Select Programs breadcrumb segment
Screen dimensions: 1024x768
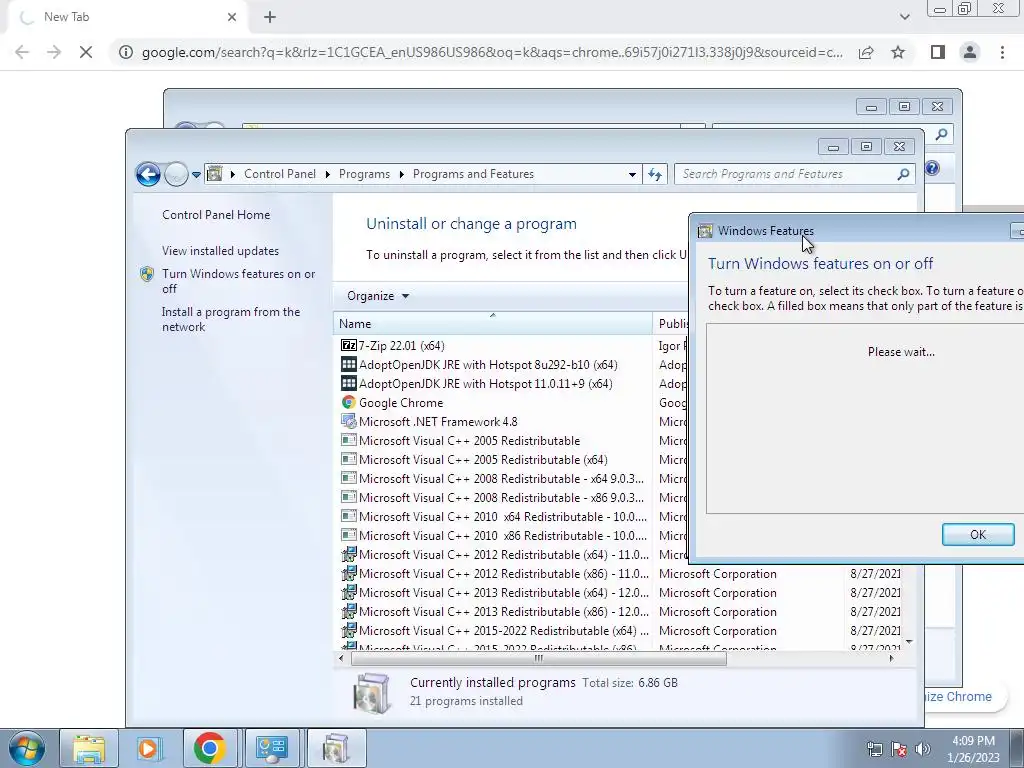click(364, 174)
